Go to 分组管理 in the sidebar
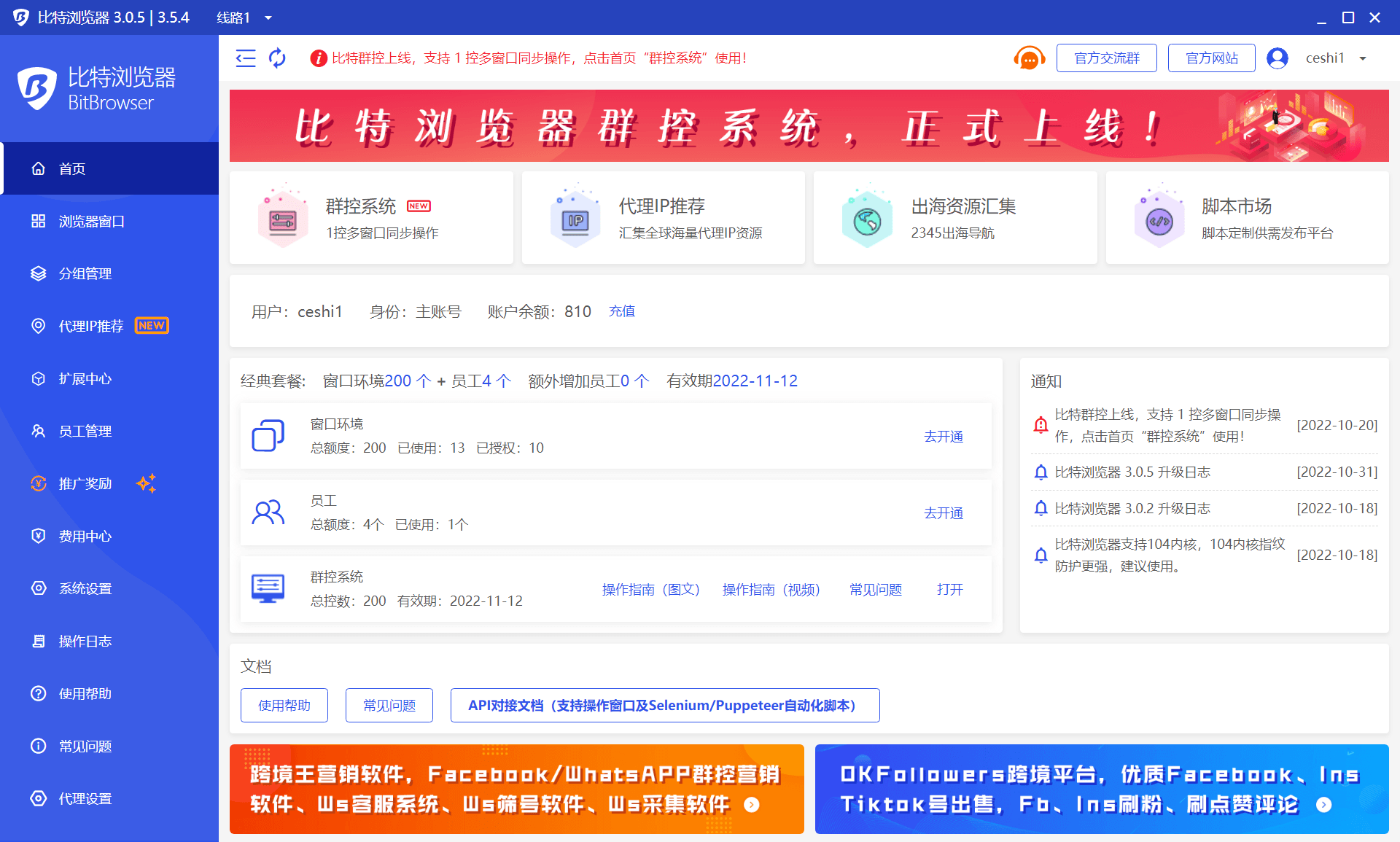Image resolution: width=1400 pixels, height=842 pixels. tap(85, 273)
